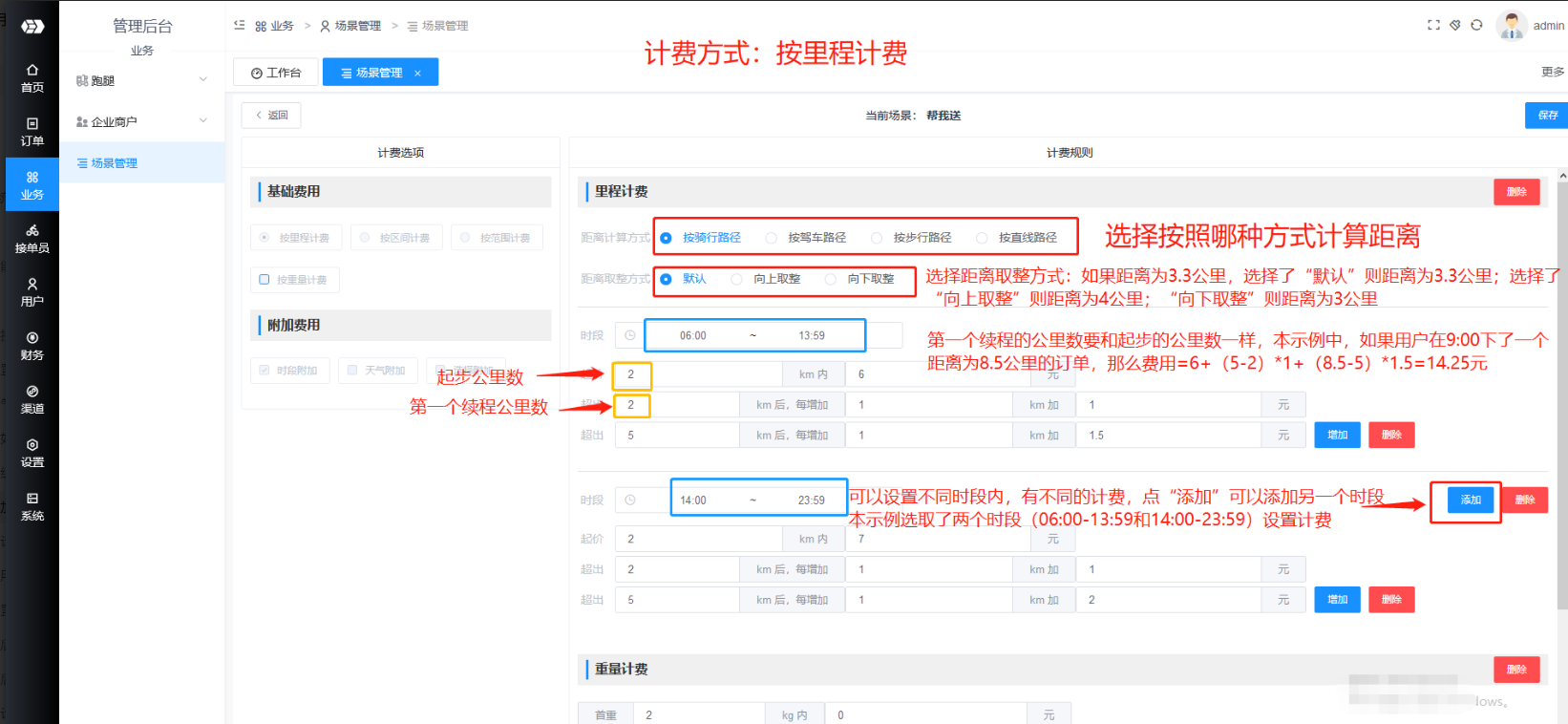
Task: Switch to the 工作台 tab
Action: pyautogui.click(x=276, y=73)
